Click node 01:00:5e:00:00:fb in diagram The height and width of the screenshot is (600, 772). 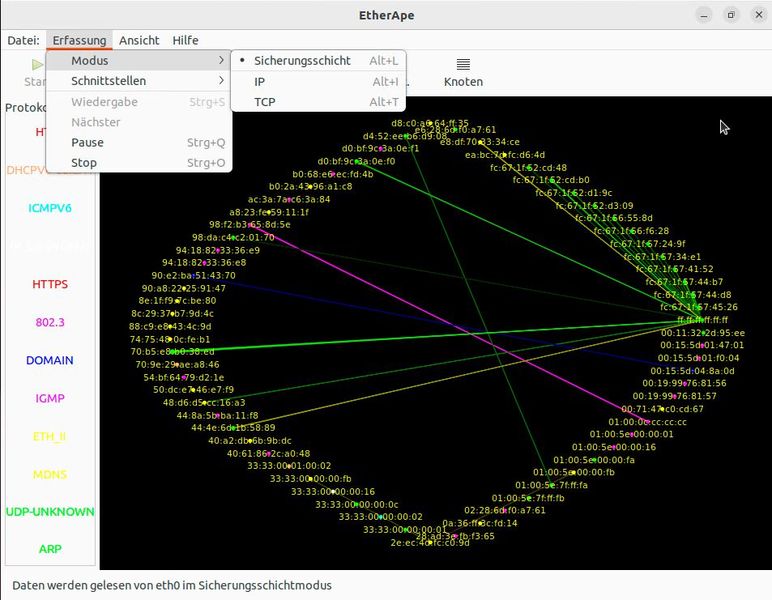[x=574, y=472]
